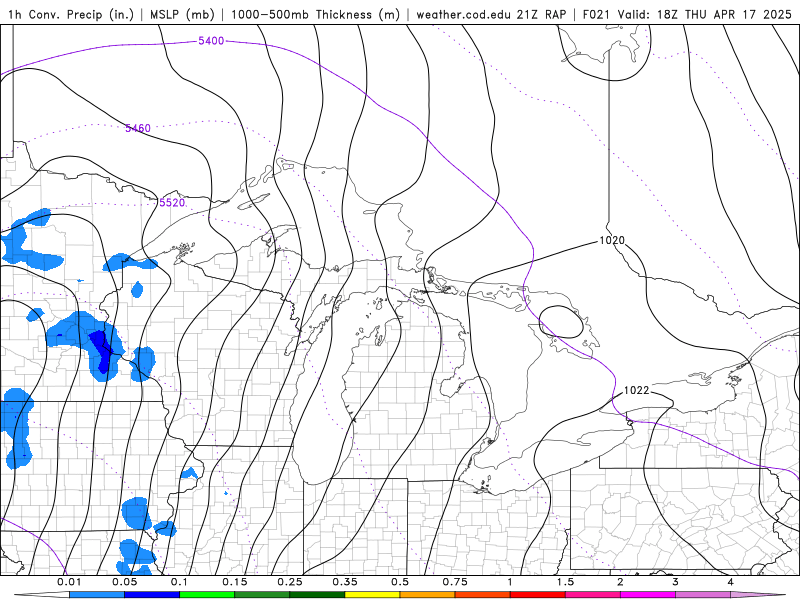Viewport: 800px width, 600px height.
Task: Select the red legend swatch
Action: tap(538, 595)
